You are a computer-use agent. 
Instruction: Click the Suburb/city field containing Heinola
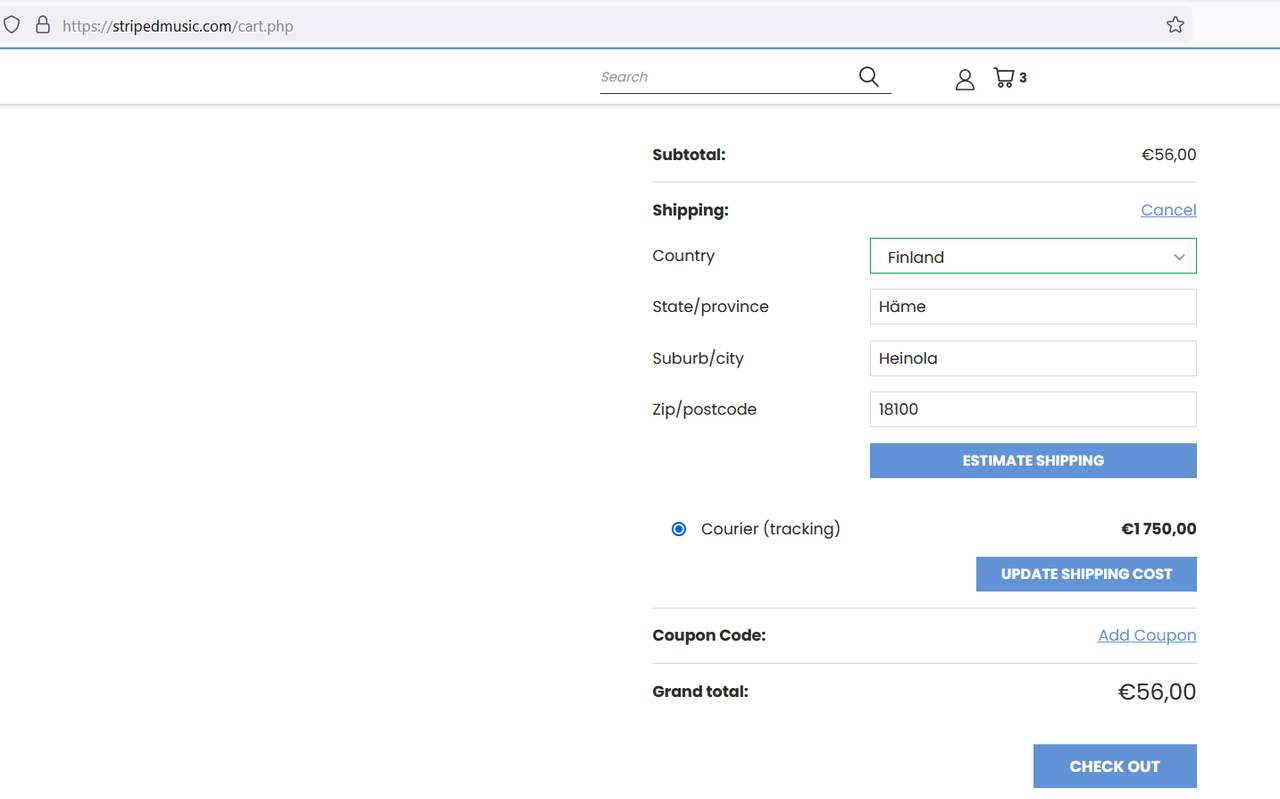click(x=1033, y=358)
